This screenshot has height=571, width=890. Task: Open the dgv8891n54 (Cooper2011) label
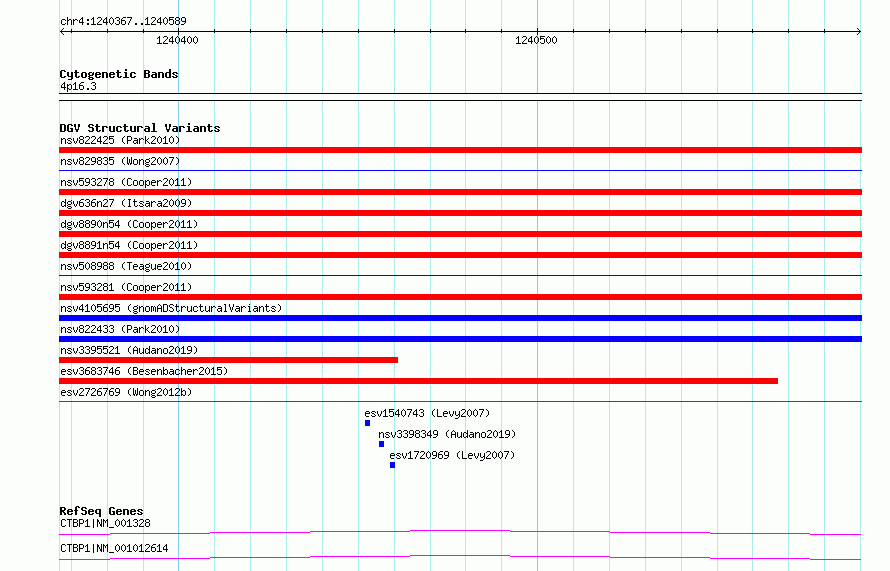tap(129, 245)
